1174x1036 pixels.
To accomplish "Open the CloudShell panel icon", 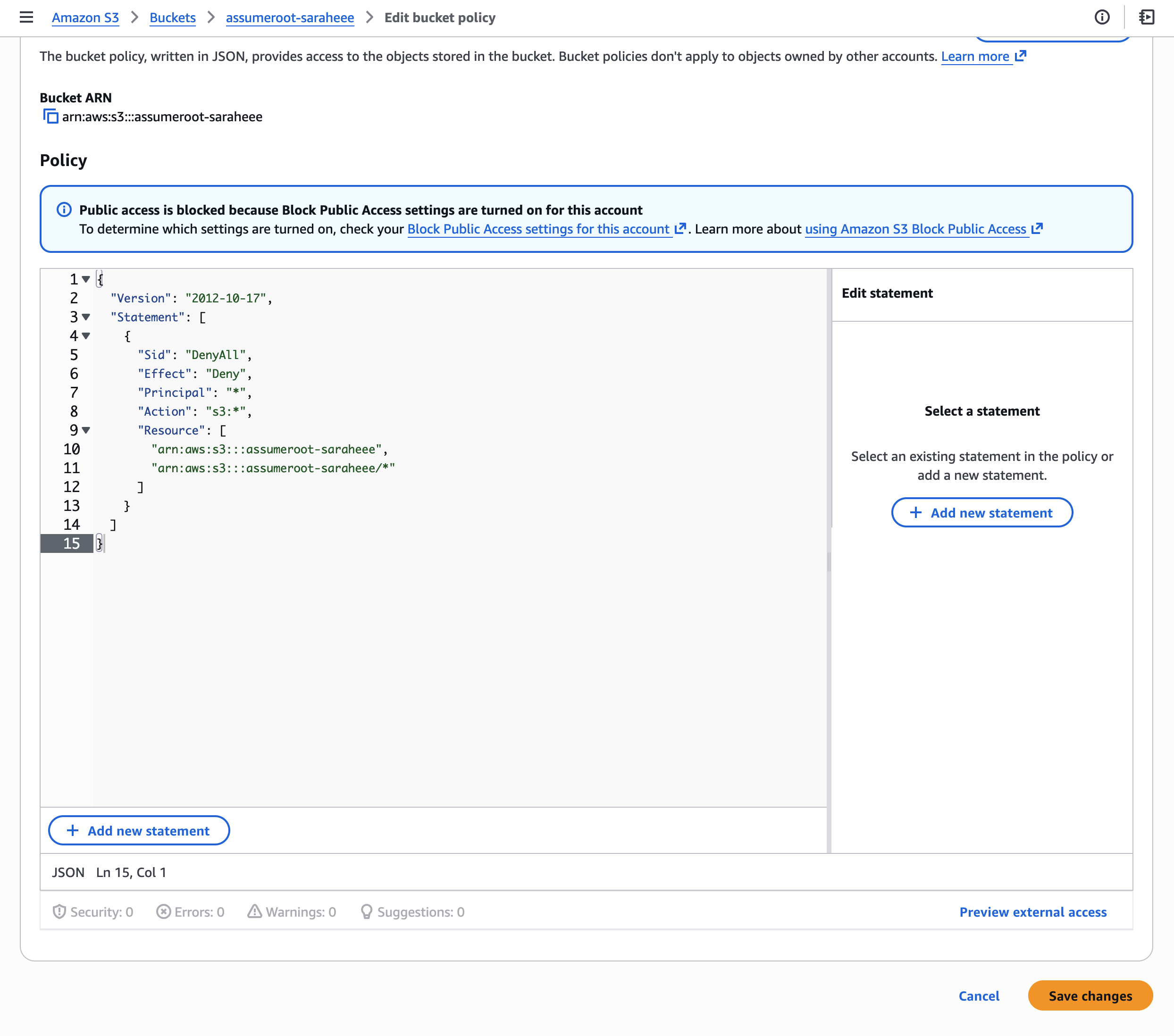I will pyautogui.click(x=1146, y=17).
